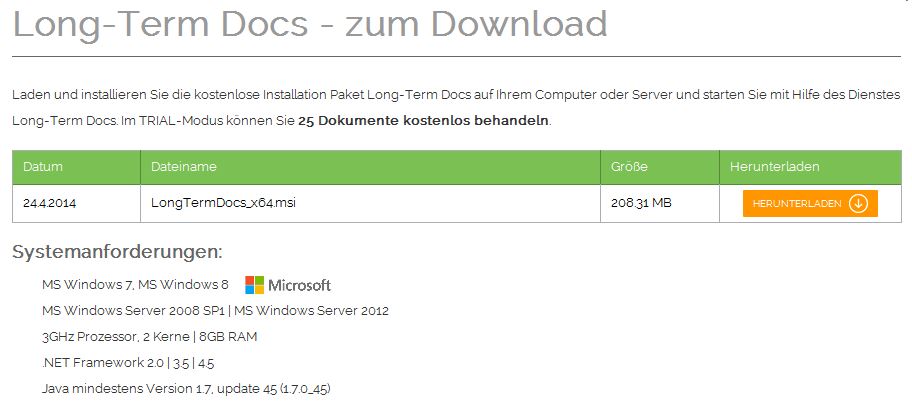Click the circled down-arrow download icon
Viewport: 912px width, 414px height.
pyautogui.click(x=858, y=204)
